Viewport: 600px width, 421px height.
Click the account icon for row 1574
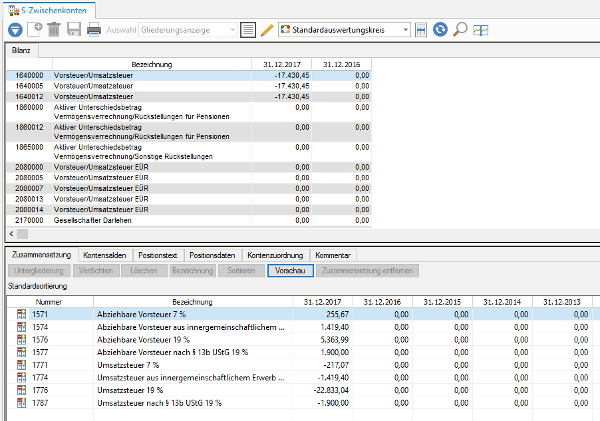(21, 327)
